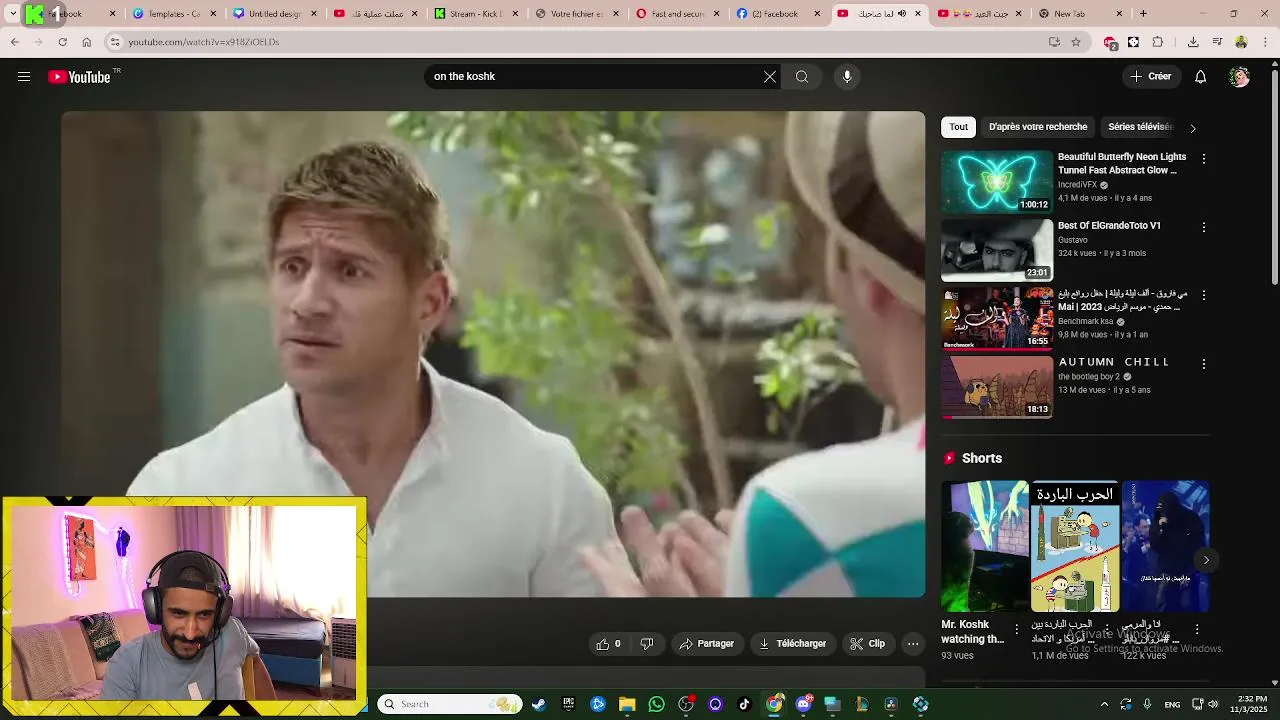This screenshot has height=720, width=1280.
Task: Open AUTUMN CHILL video title
Action: 1113,362
